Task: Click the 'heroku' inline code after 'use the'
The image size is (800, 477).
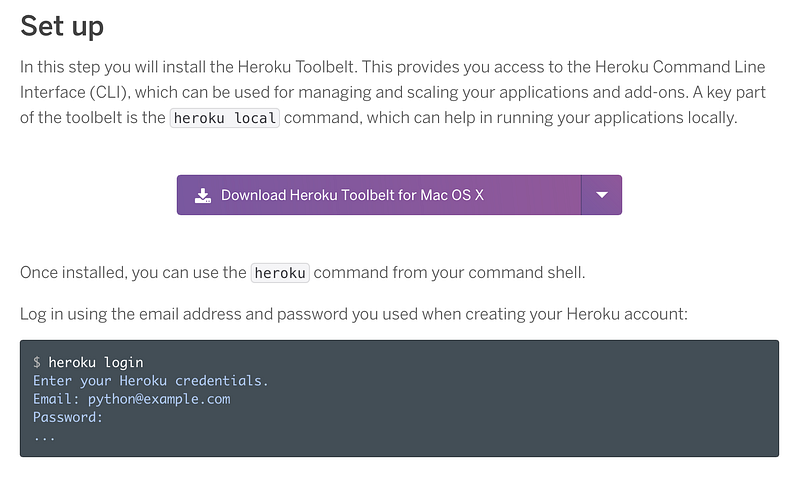Action: pos(280,273)
